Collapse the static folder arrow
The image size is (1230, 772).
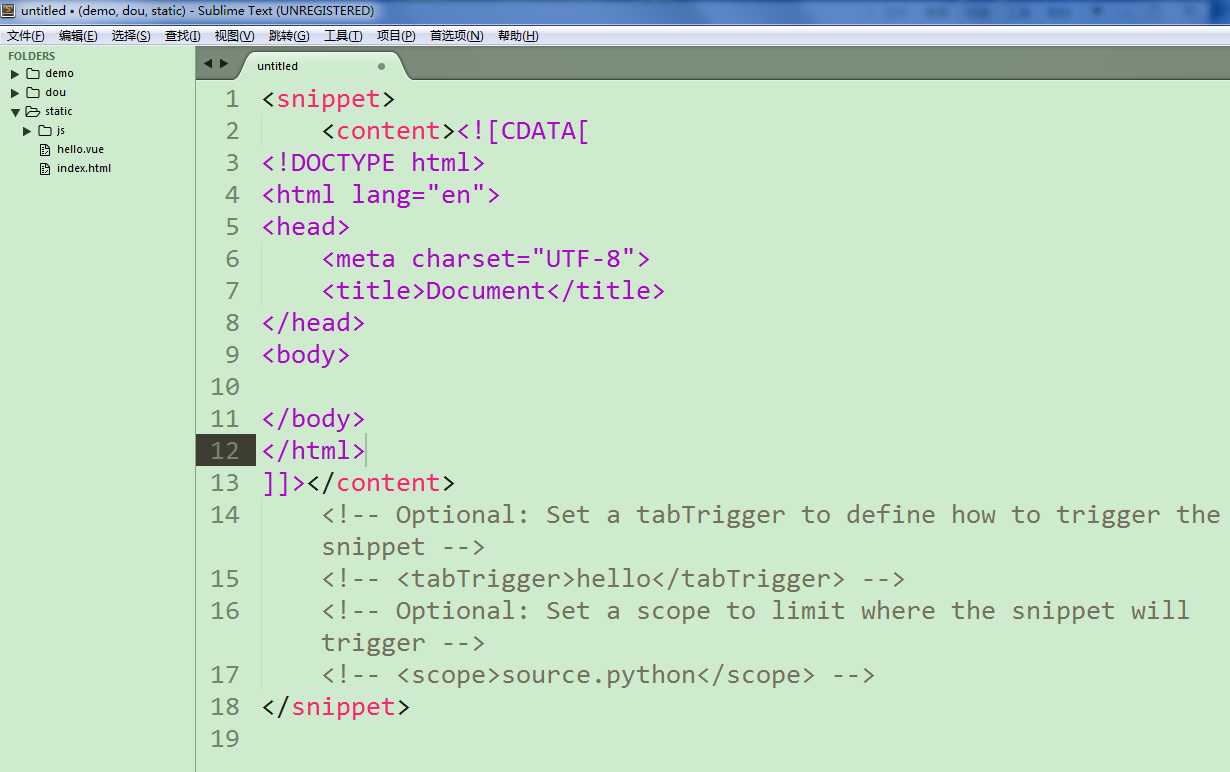15,112
